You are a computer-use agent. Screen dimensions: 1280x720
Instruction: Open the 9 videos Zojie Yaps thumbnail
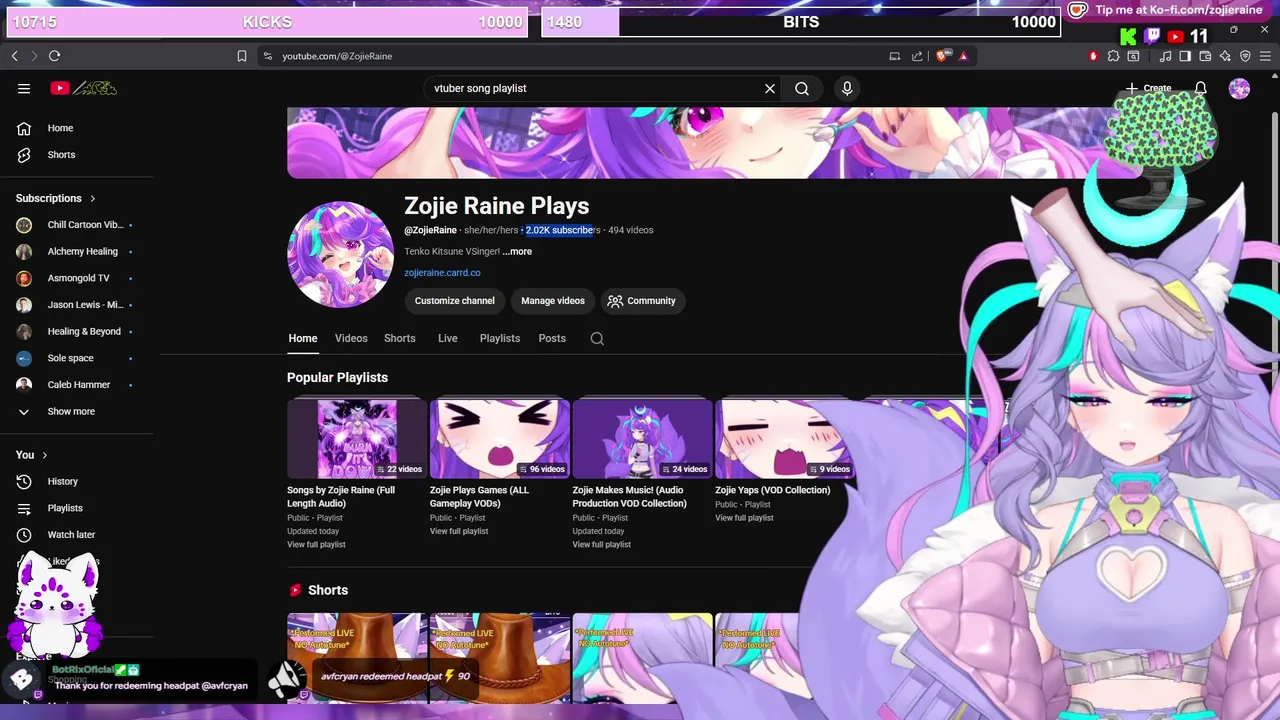tap(785, 439)
